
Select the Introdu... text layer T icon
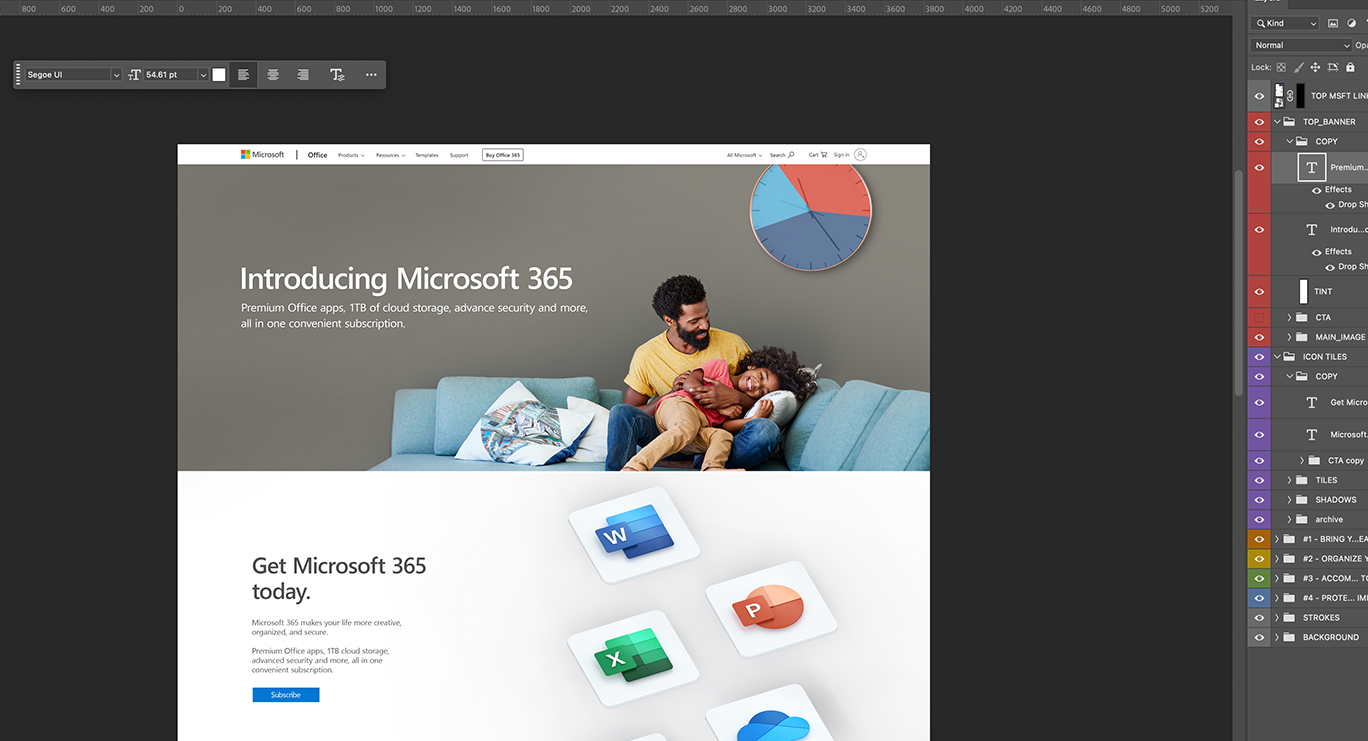1311,229
